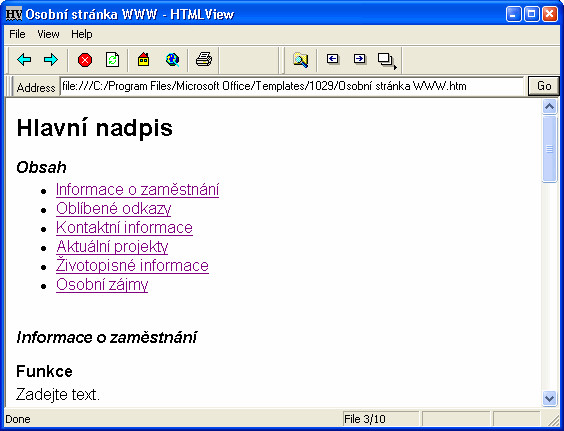
Task: Click the Obsah heading text
Action: (41, 167)
